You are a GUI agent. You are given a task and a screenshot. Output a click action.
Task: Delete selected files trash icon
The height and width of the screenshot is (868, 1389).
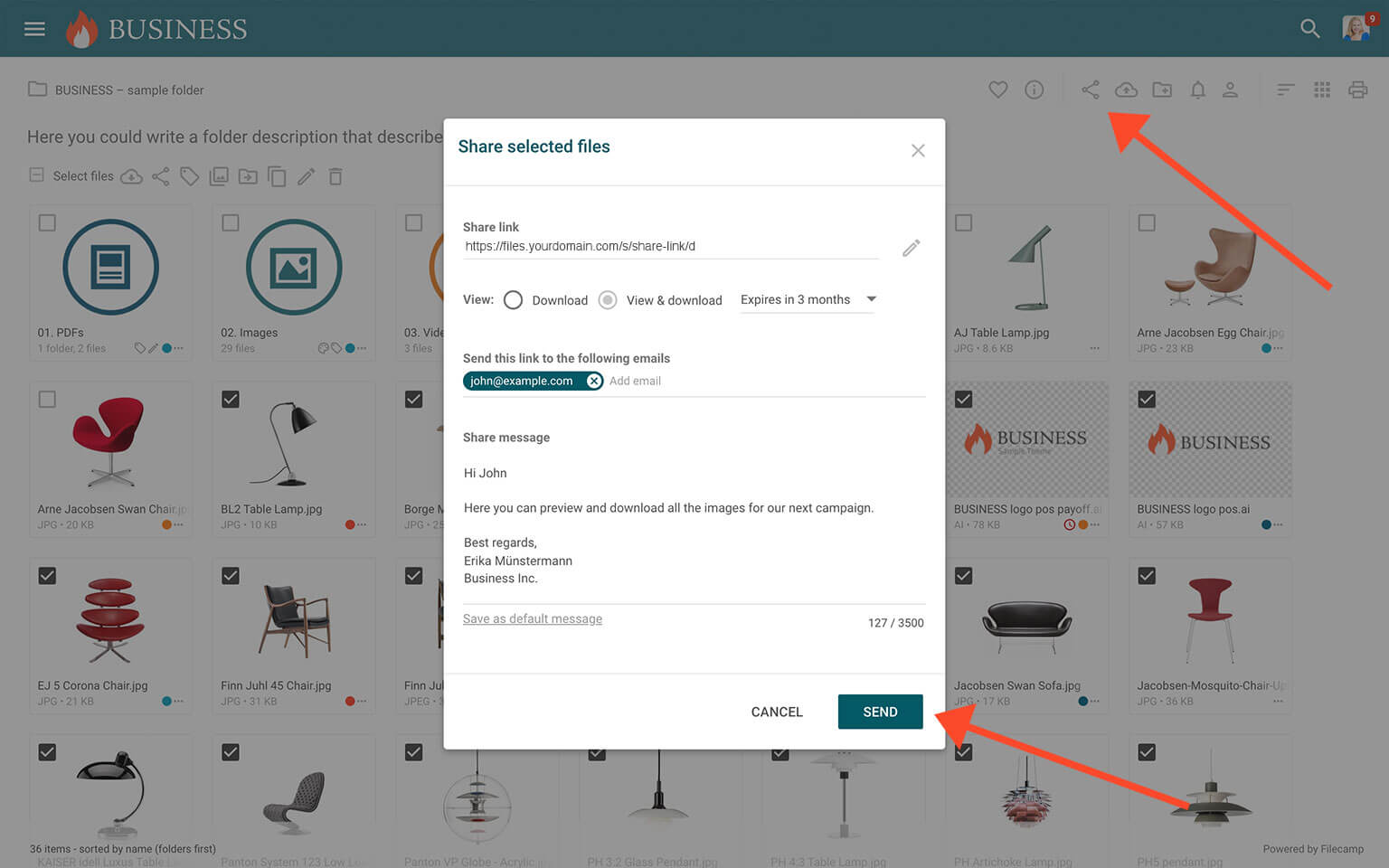click(x=335, y=176)
